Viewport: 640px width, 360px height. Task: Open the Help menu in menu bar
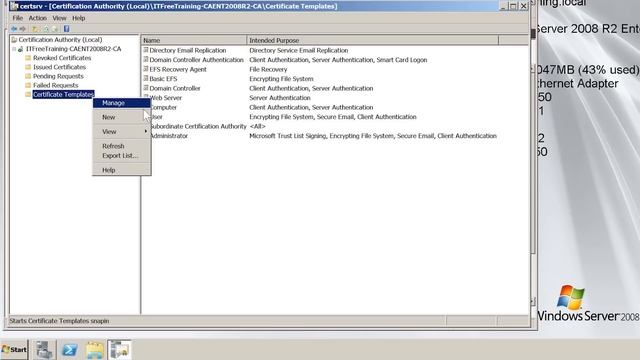[79, 18]
